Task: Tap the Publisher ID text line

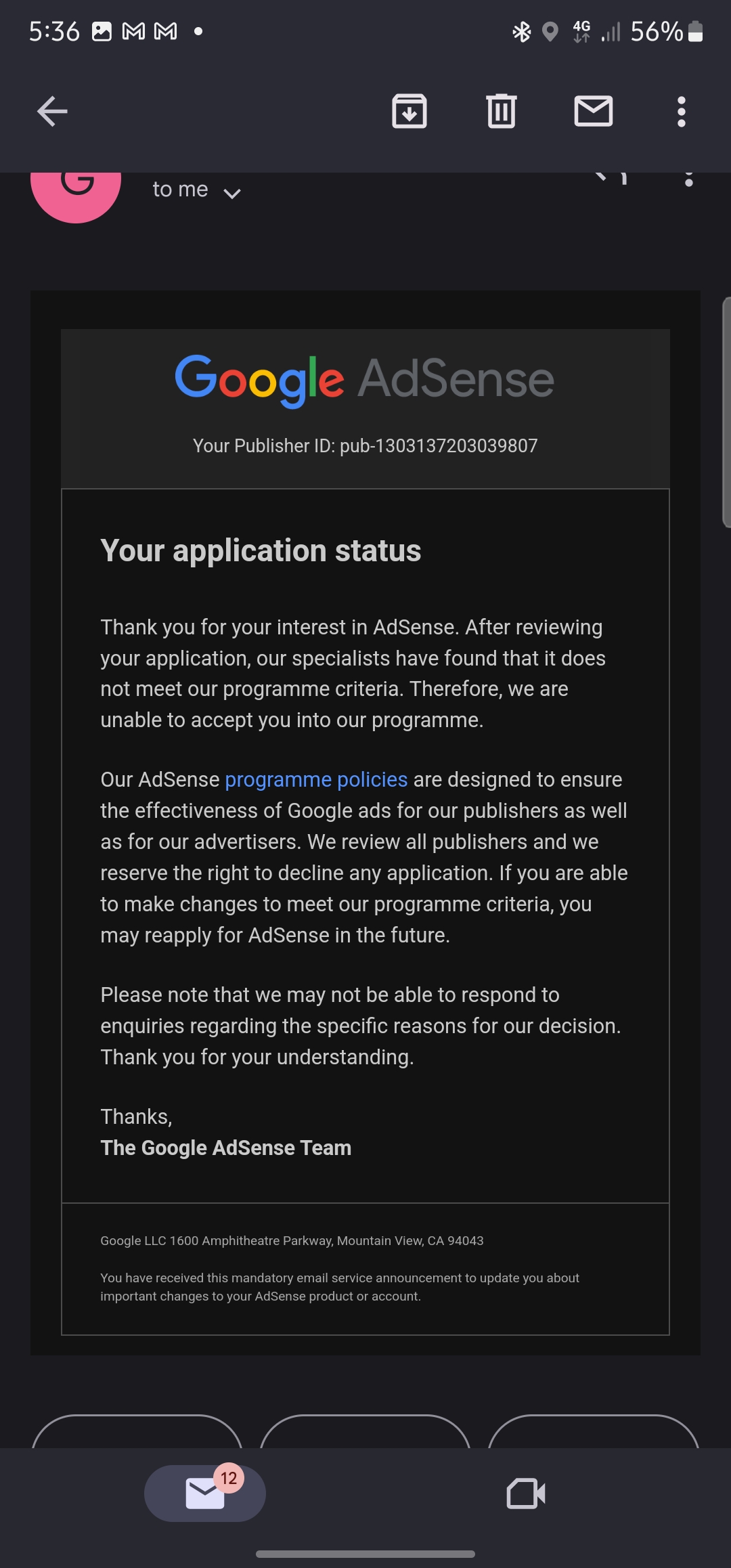Action: pyautogui.click(x=365, y=445)
